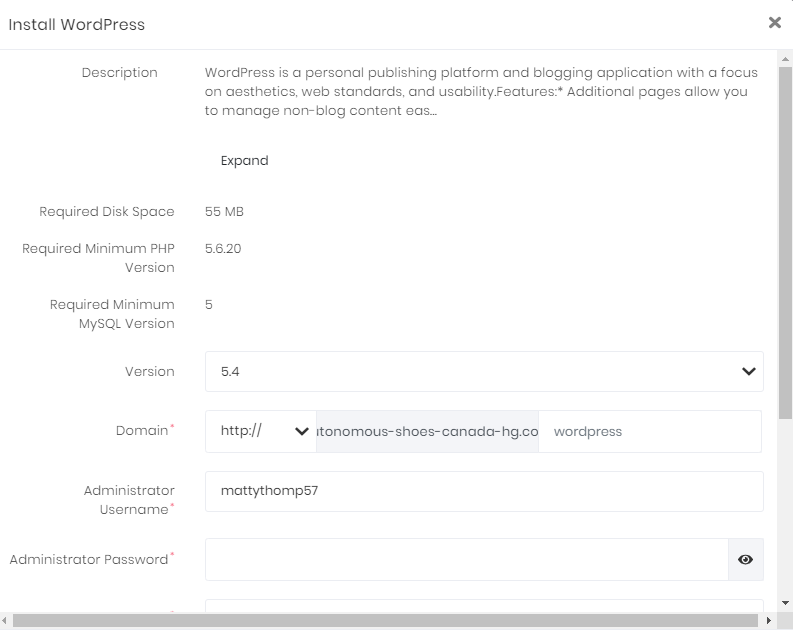
Task: Click the Required Disk Space label
Action: (107, 211)
